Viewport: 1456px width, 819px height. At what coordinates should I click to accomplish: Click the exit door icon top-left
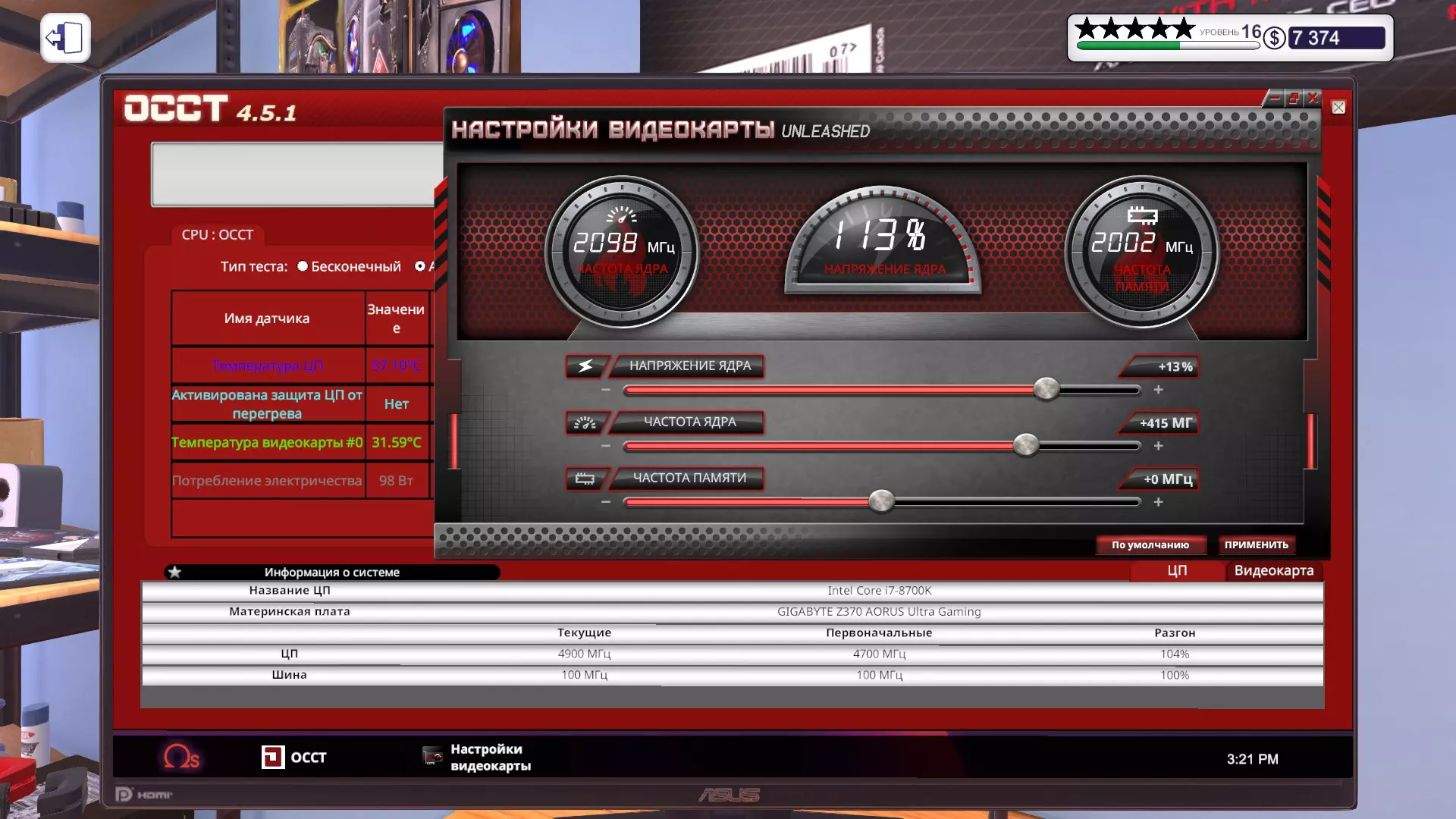tap(65, 38)
